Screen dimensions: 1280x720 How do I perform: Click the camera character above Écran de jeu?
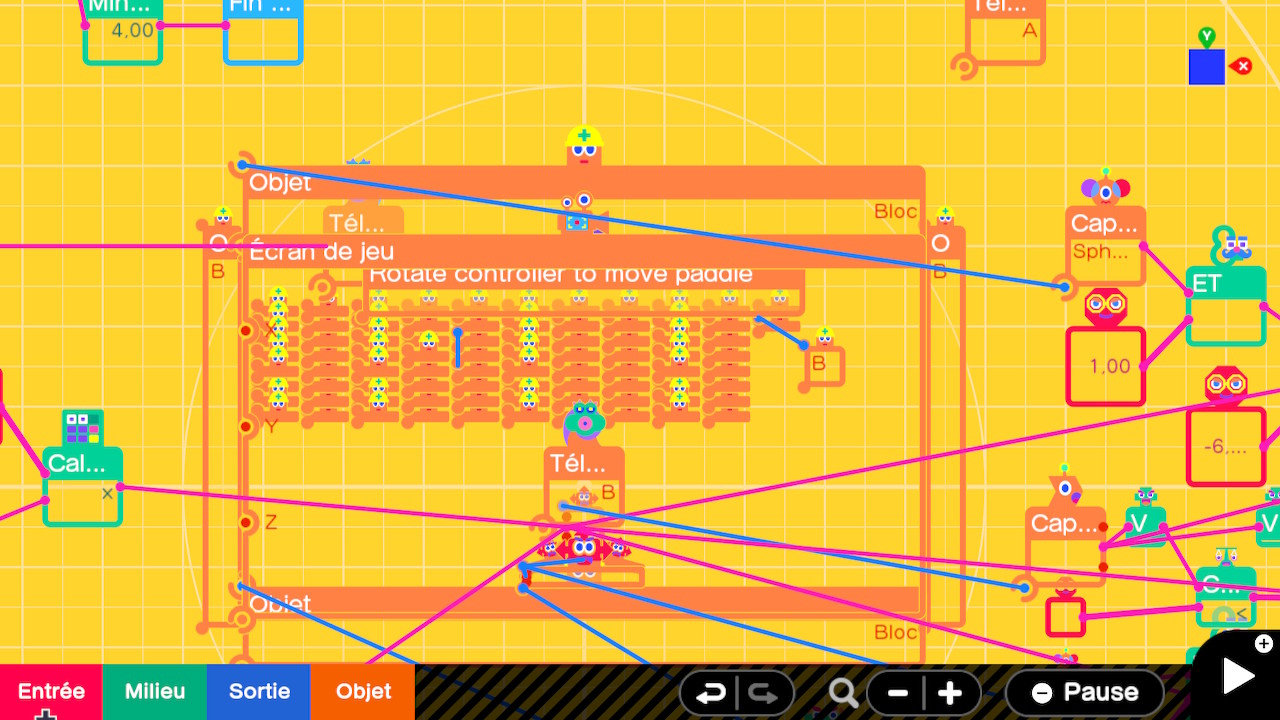[x=579, y=214]
